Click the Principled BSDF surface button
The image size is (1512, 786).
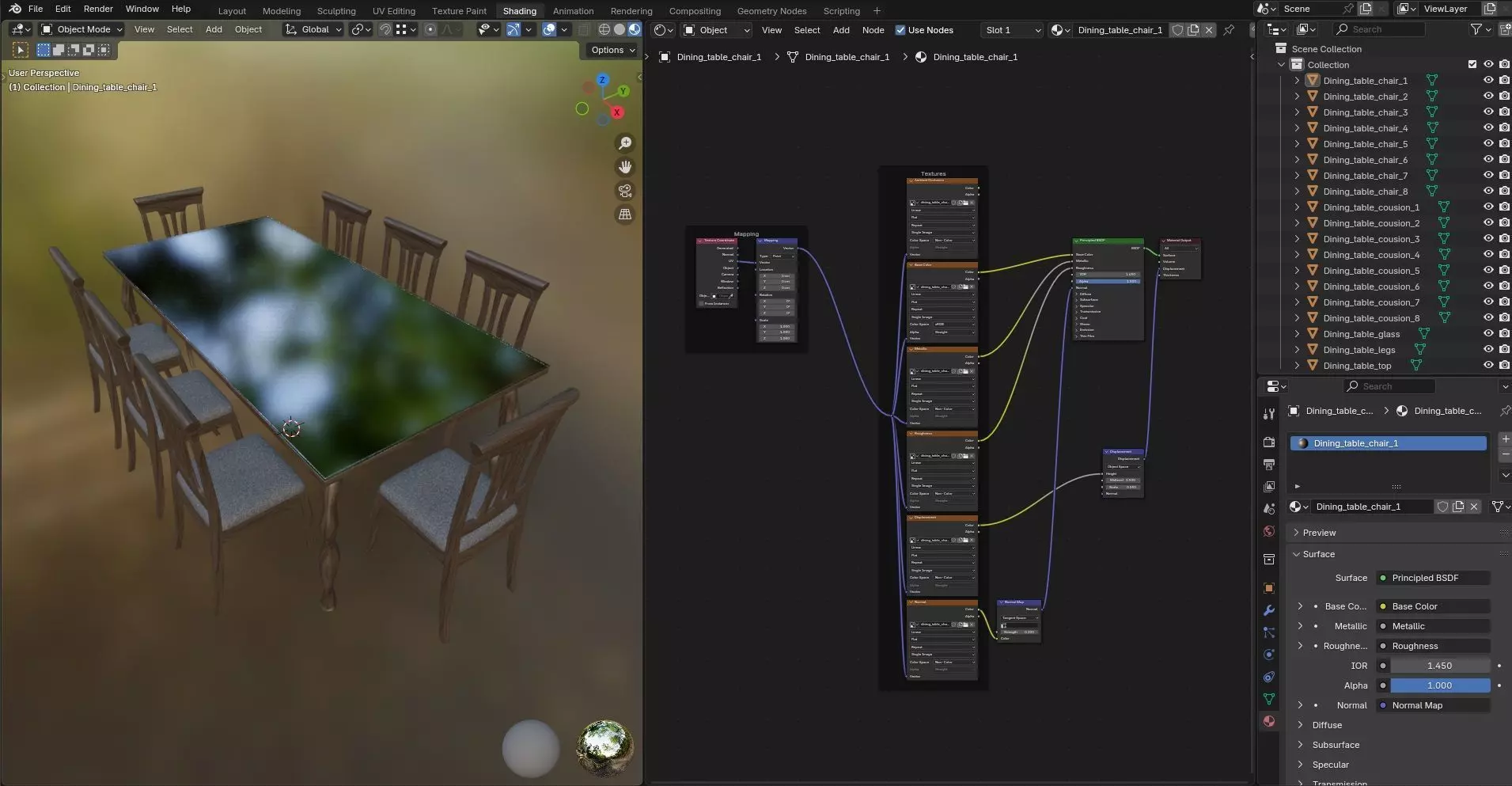click(1433, 578)
